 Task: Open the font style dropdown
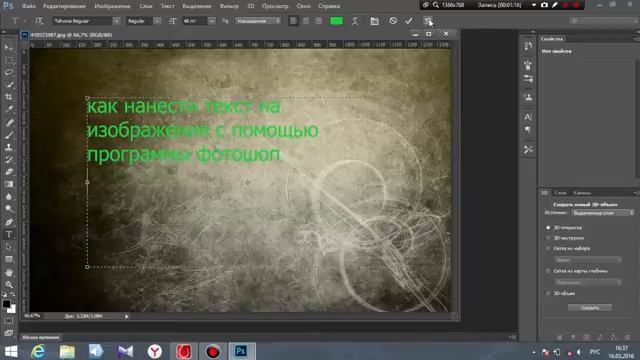(x=157, y=21)
